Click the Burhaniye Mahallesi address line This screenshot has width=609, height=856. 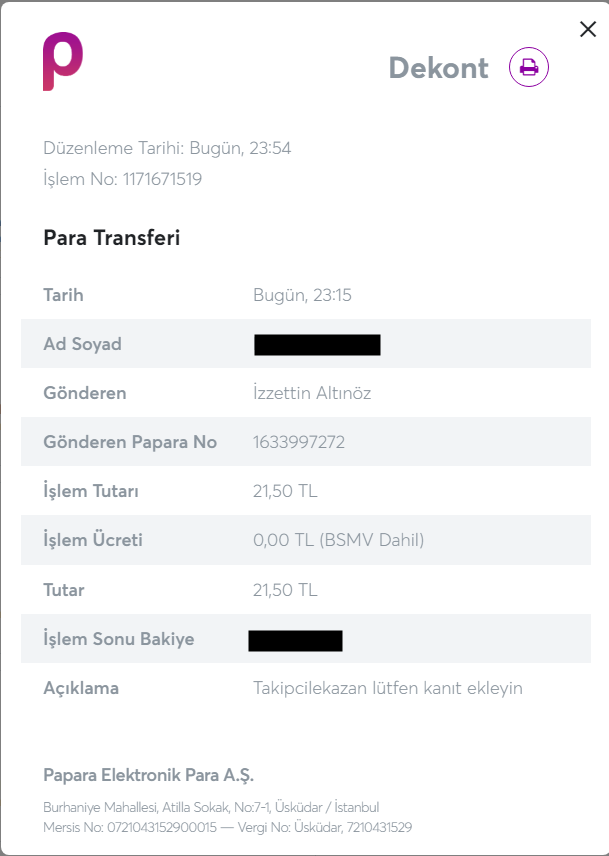pos(211,807)
